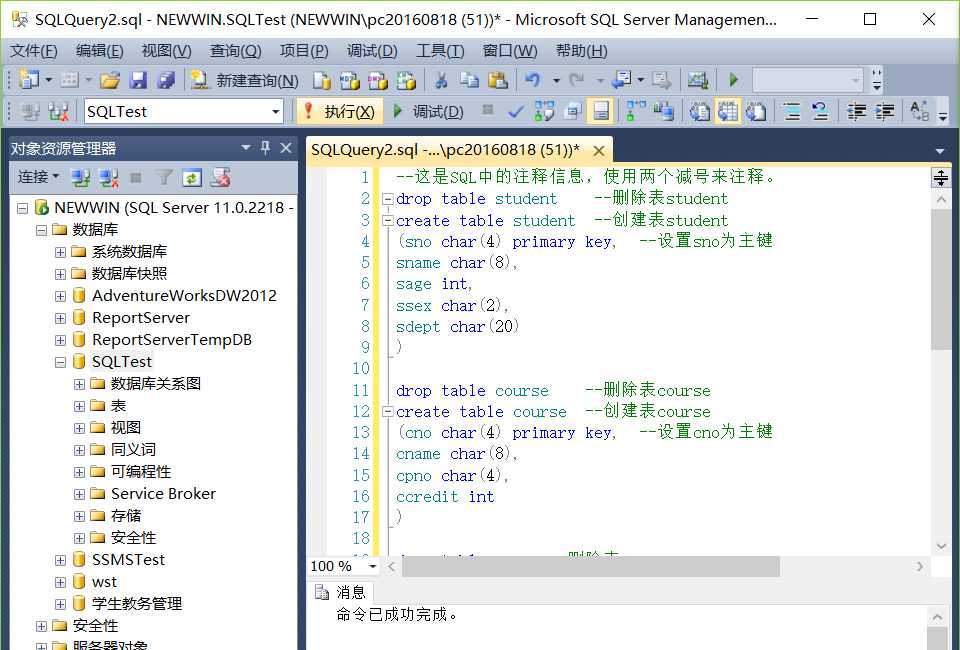Screen dimensions: 960x650
Task: Close the SQLQuery2.sql tab
Action: [x=599, y=151]
